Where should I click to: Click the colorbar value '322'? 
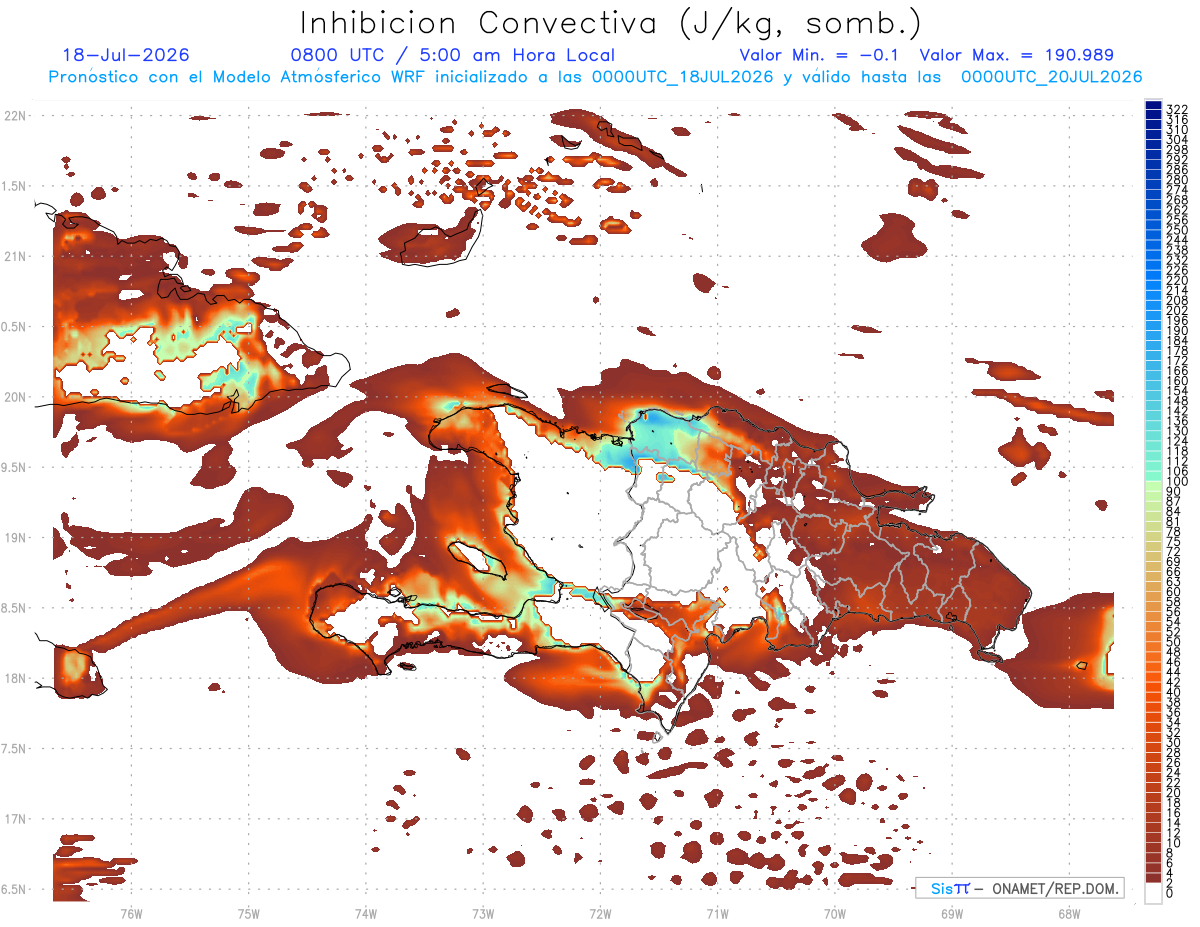click(x=1176, y=108)
